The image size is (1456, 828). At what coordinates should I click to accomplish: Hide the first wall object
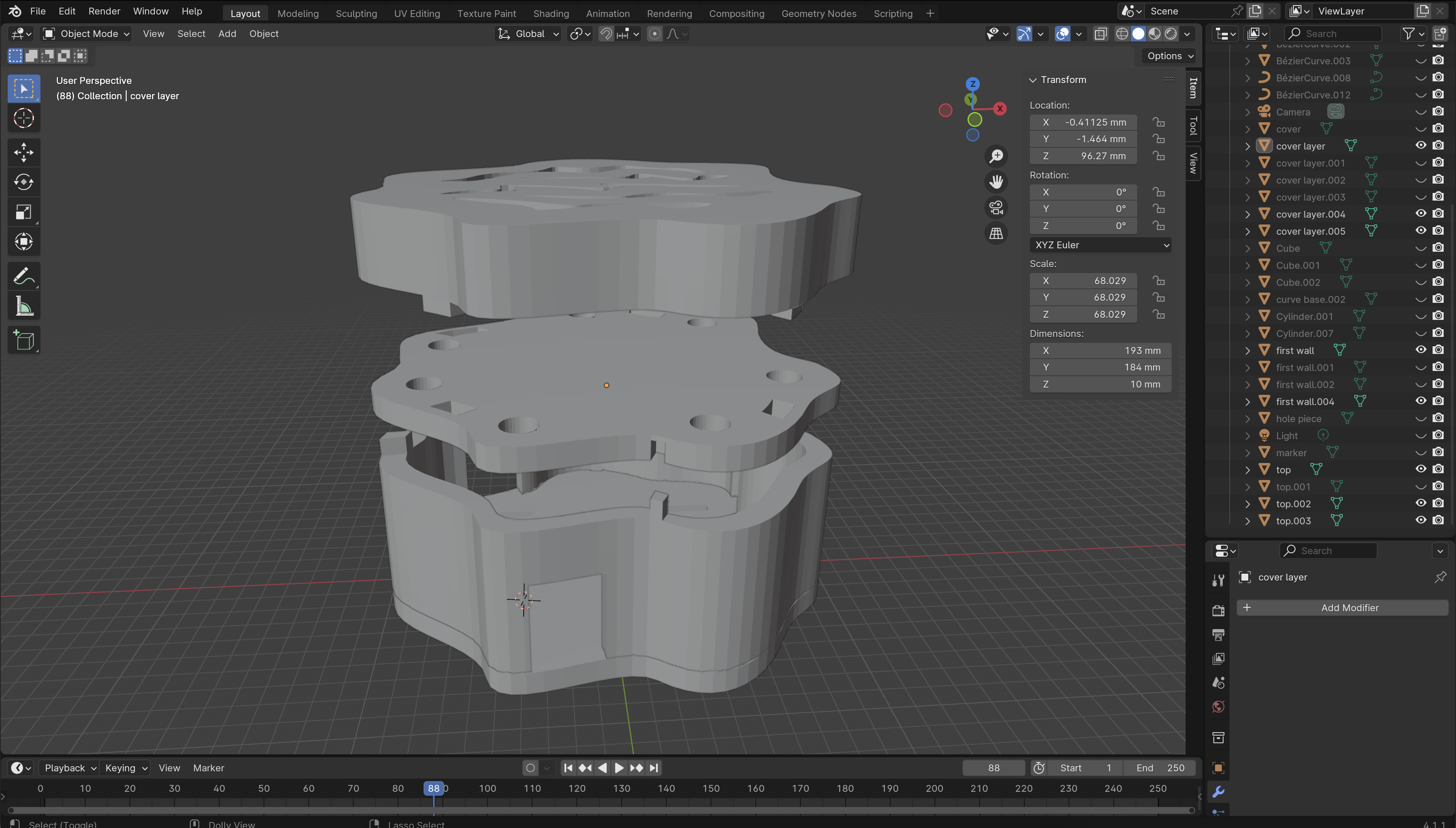coord(1420,350)
